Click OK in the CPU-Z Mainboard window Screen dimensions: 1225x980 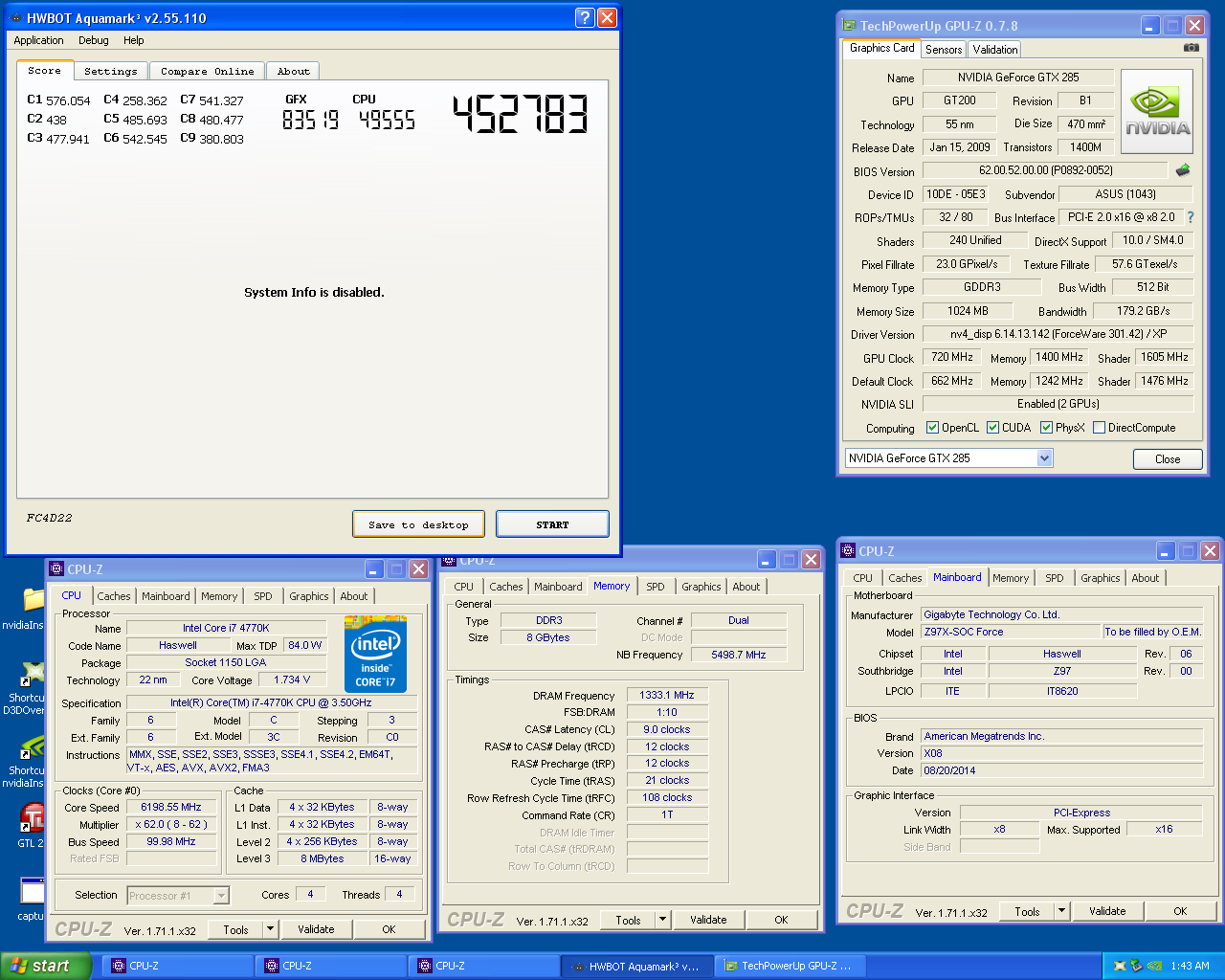[1180, 911]
